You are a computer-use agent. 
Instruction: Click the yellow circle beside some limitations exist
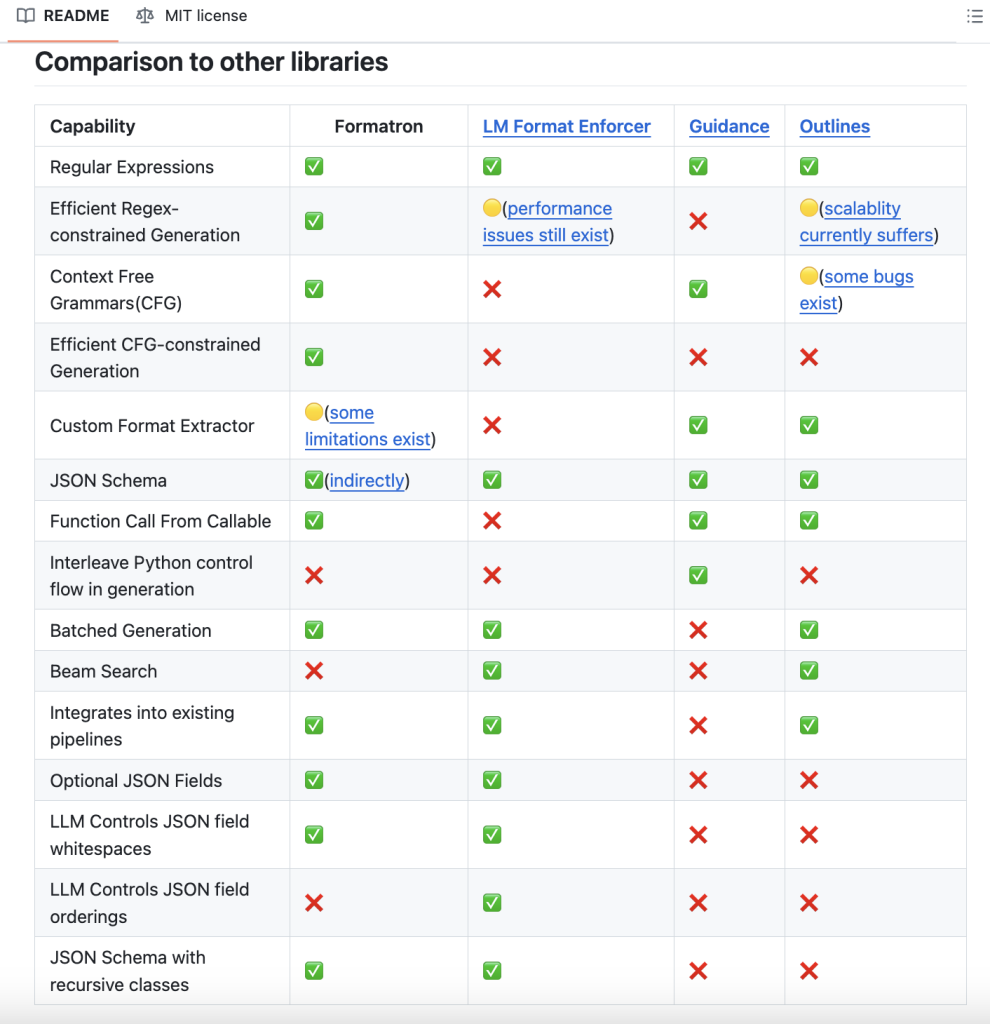pyautogui.click(x=313, y=412)
